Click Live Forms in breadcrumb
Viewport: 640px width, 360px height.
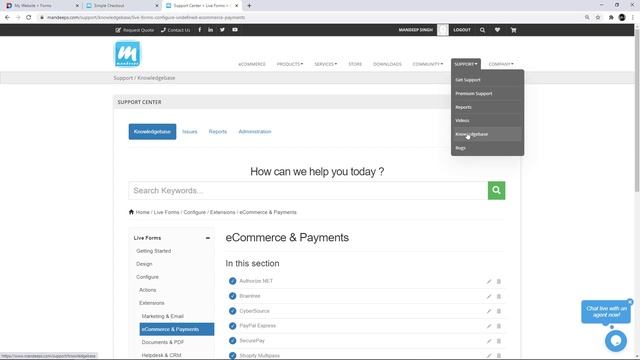pos(166,212)
